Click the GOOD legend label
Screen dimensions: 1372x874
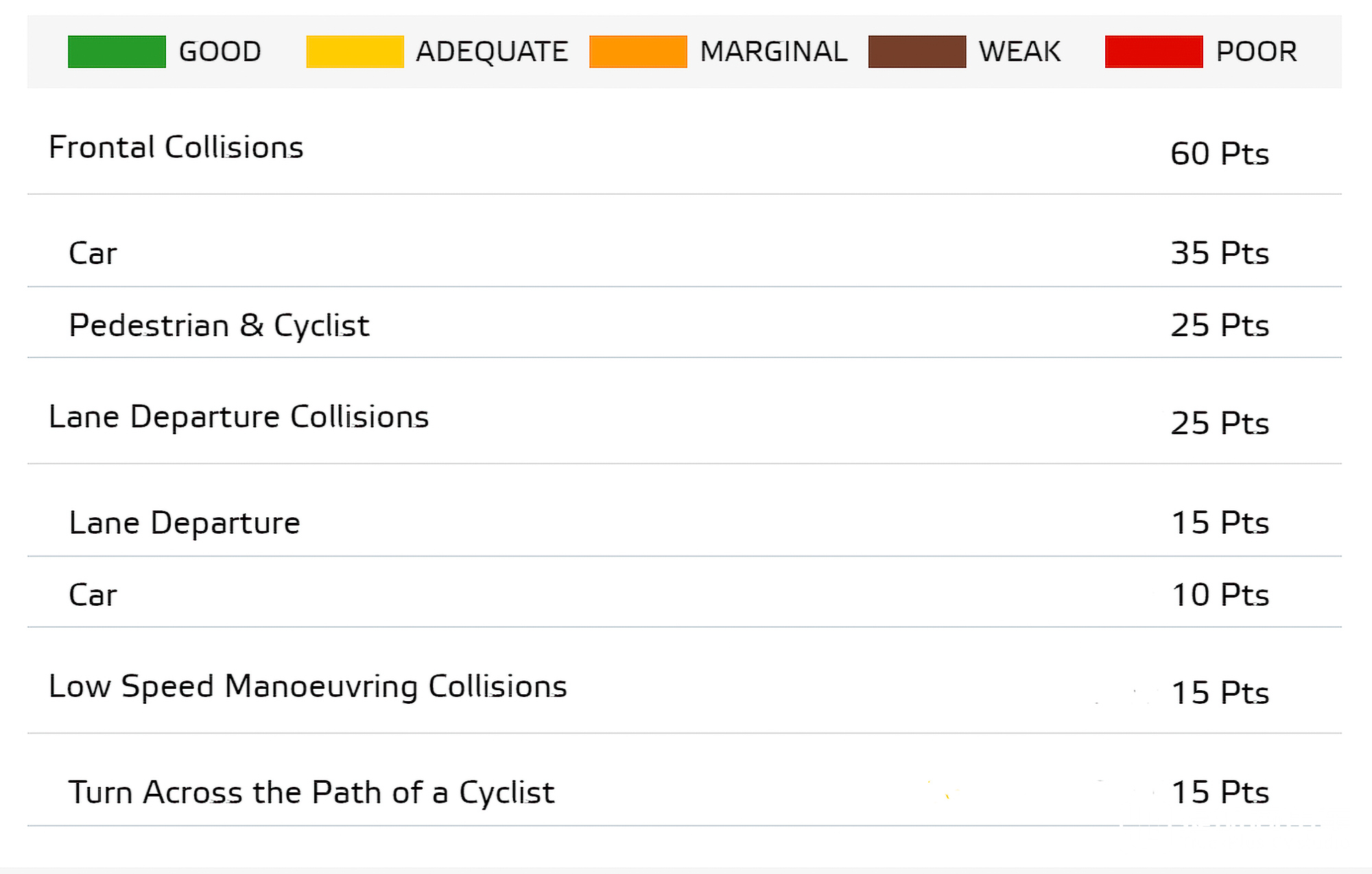coord(220,51)
